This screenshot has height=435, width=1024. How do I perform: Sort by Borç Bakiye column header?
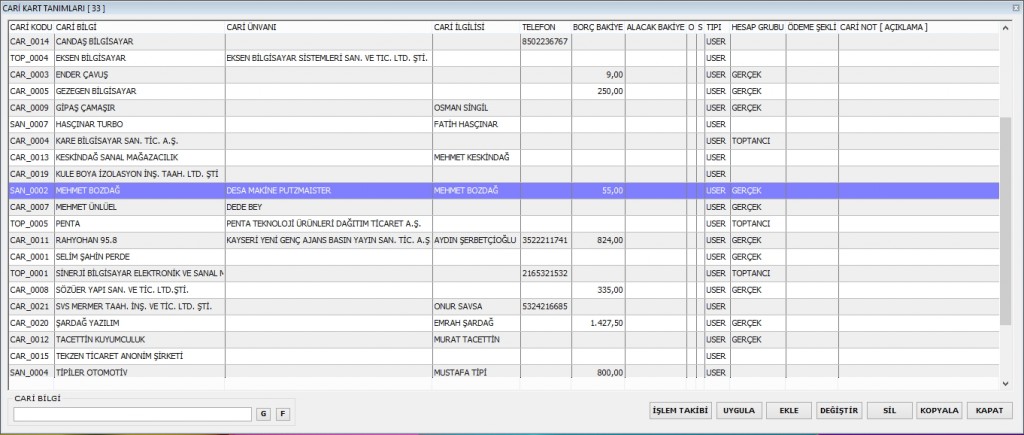point(598,25)
